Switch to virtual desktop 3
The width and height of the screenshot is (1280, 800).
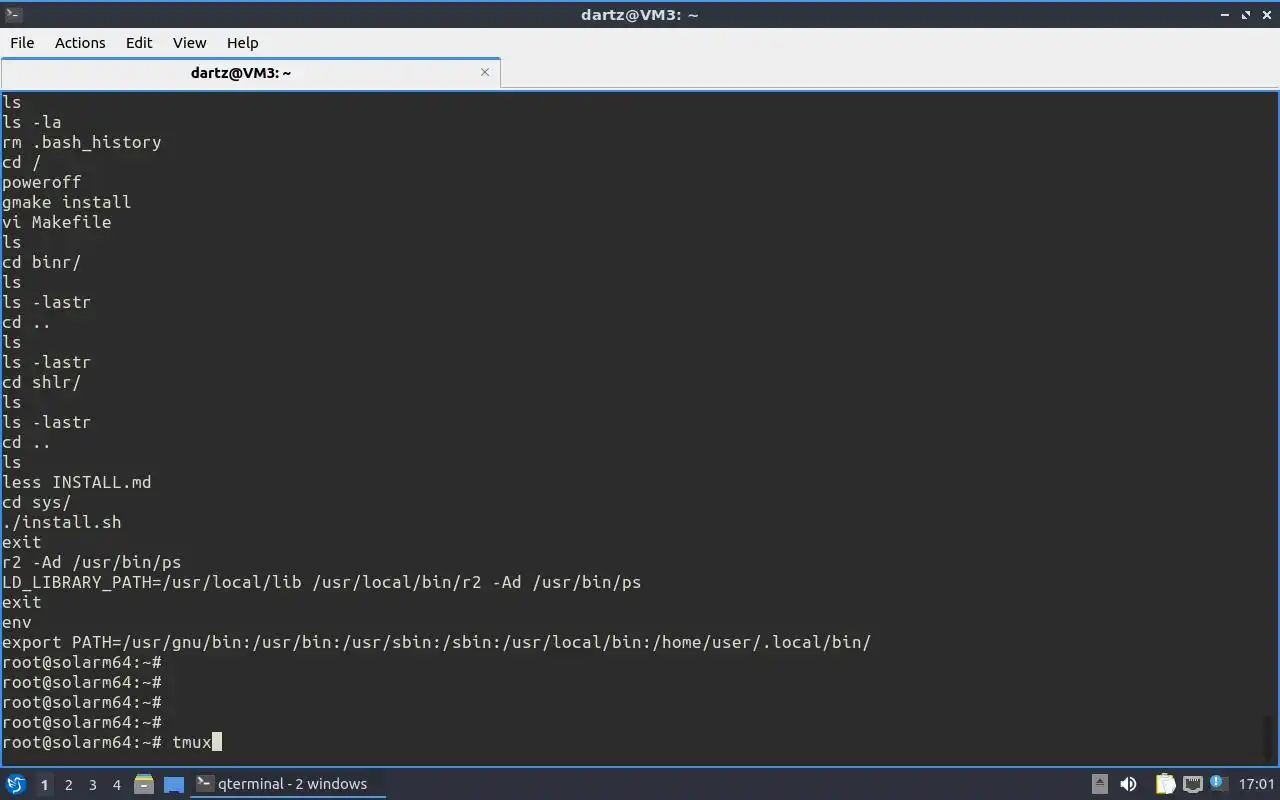tap(92, 785)
